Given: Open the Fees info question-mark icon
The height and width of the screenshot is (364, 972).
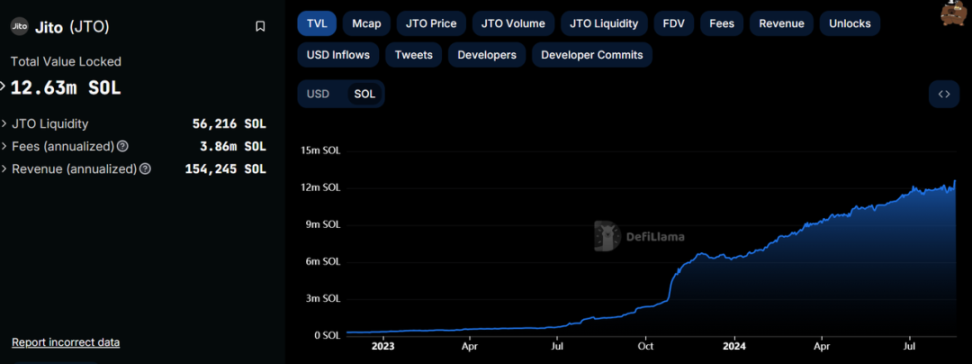Looking at the screenshot, I should (x=123, y=146).
